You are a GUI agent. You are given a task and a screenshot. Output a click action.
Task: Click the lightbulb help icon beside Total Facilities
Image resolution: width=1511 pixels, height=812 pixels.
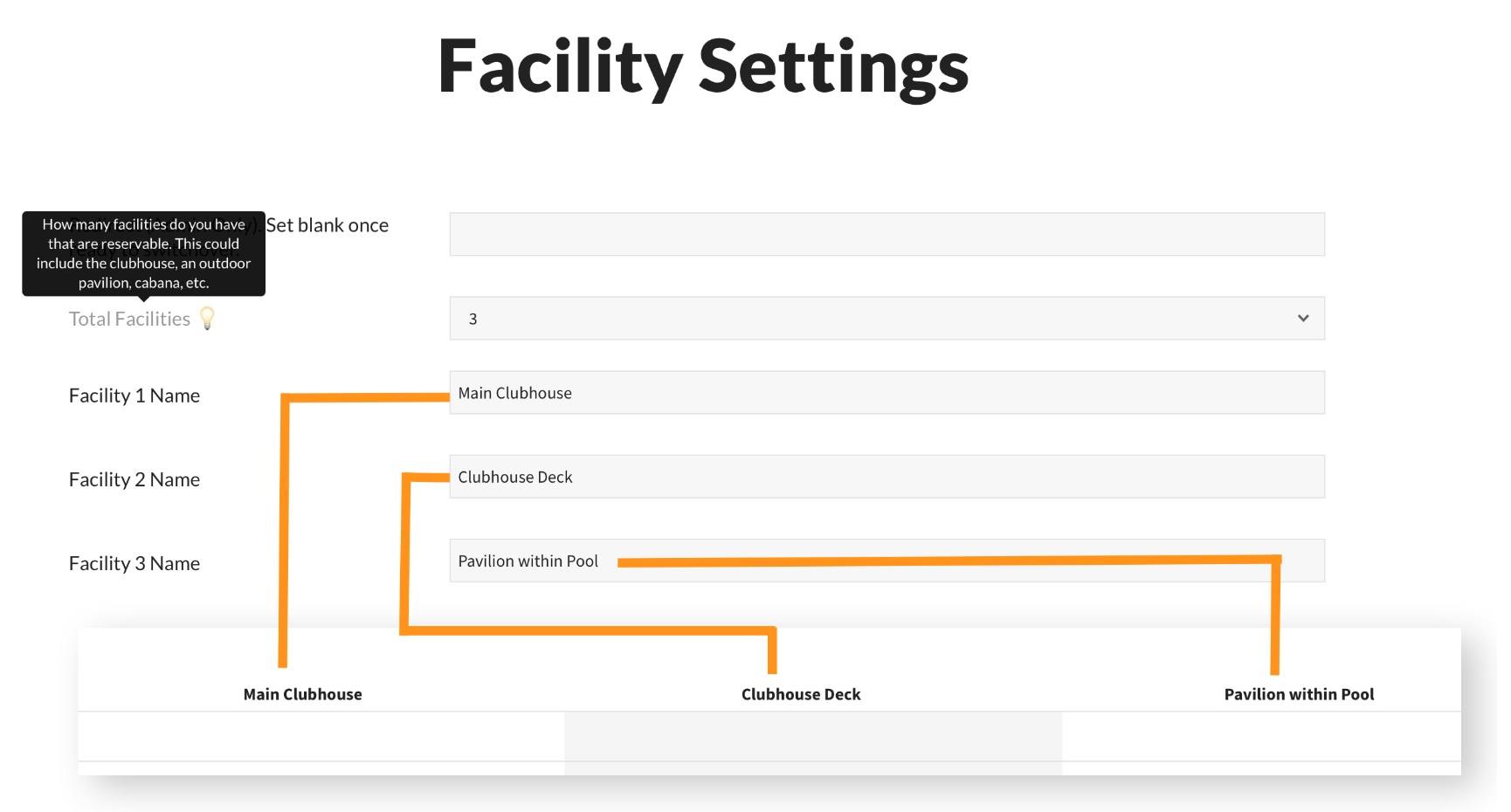(x=208, y=319)
